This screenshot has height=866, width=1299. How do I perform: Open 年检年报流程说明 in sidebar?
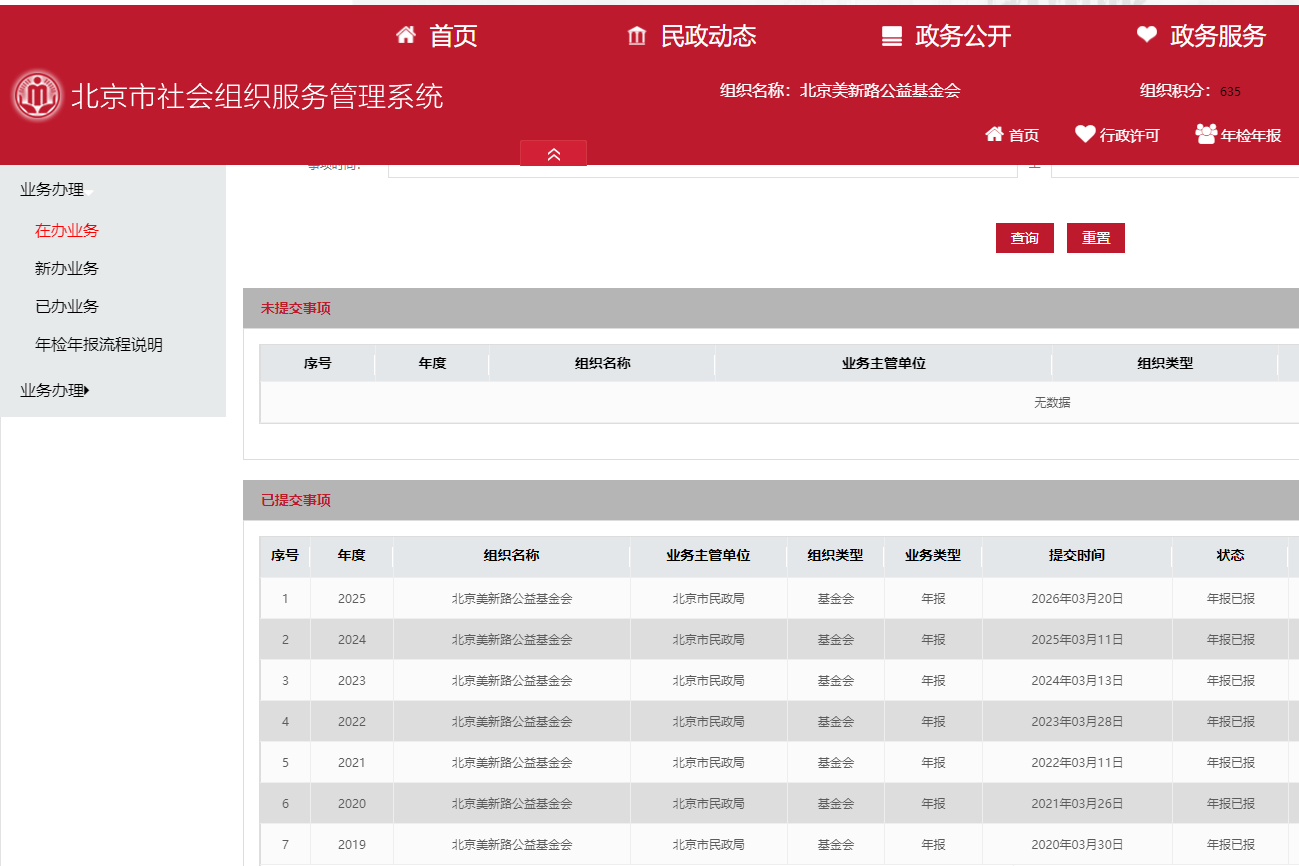pos(99,344)
